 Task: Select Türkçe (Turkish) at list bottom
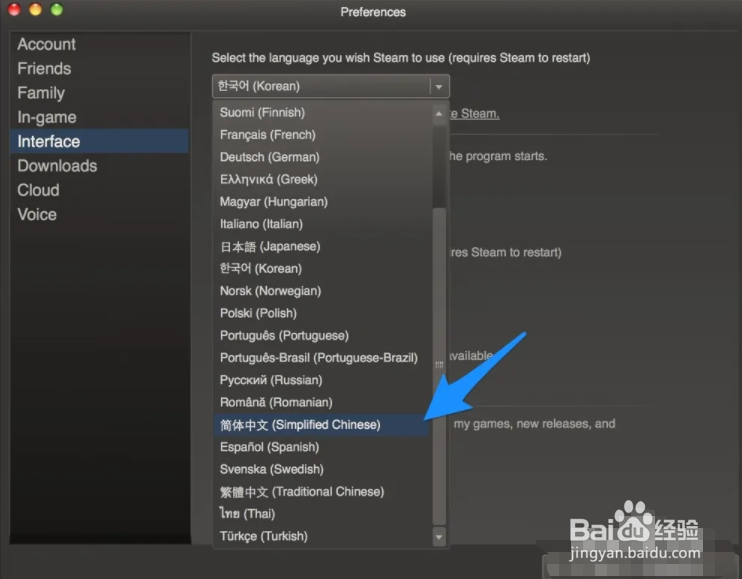coord(322,536)
